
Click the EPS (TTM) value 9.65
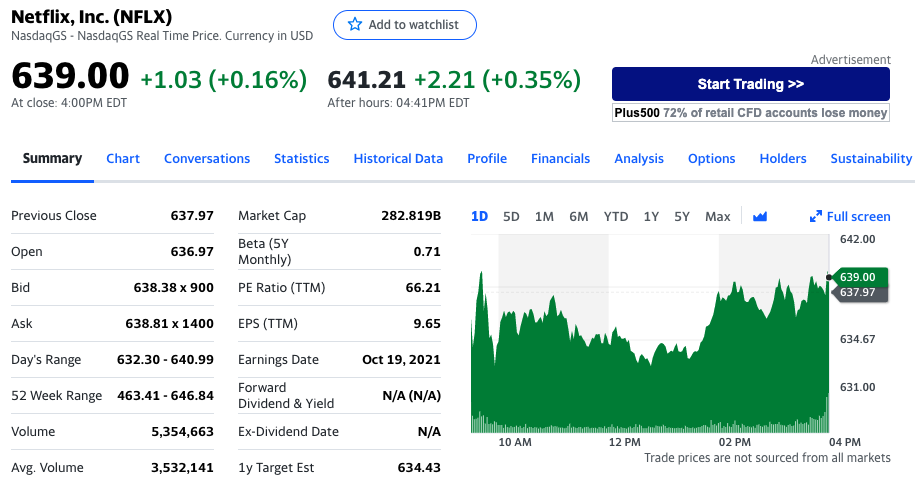pos(427,323)
